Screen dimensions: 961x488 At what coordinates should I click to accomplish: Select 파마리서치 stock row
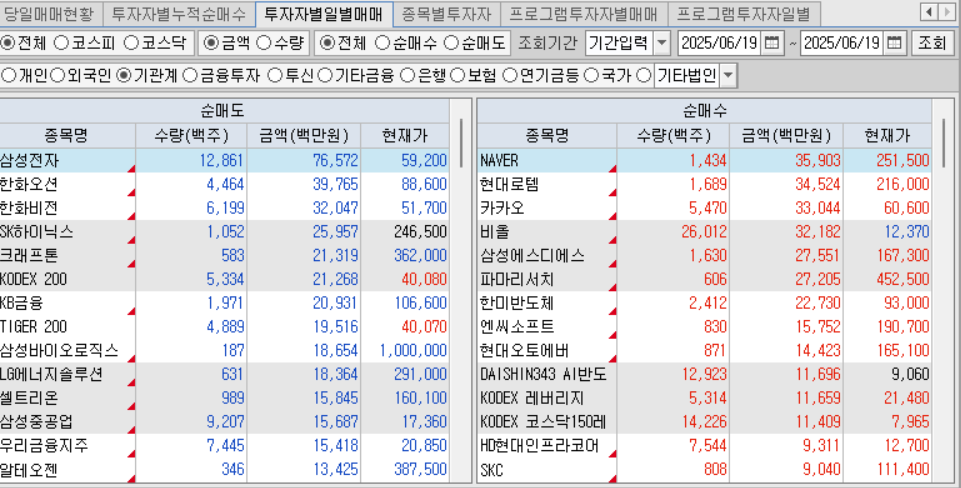click(x=704, y=280)
